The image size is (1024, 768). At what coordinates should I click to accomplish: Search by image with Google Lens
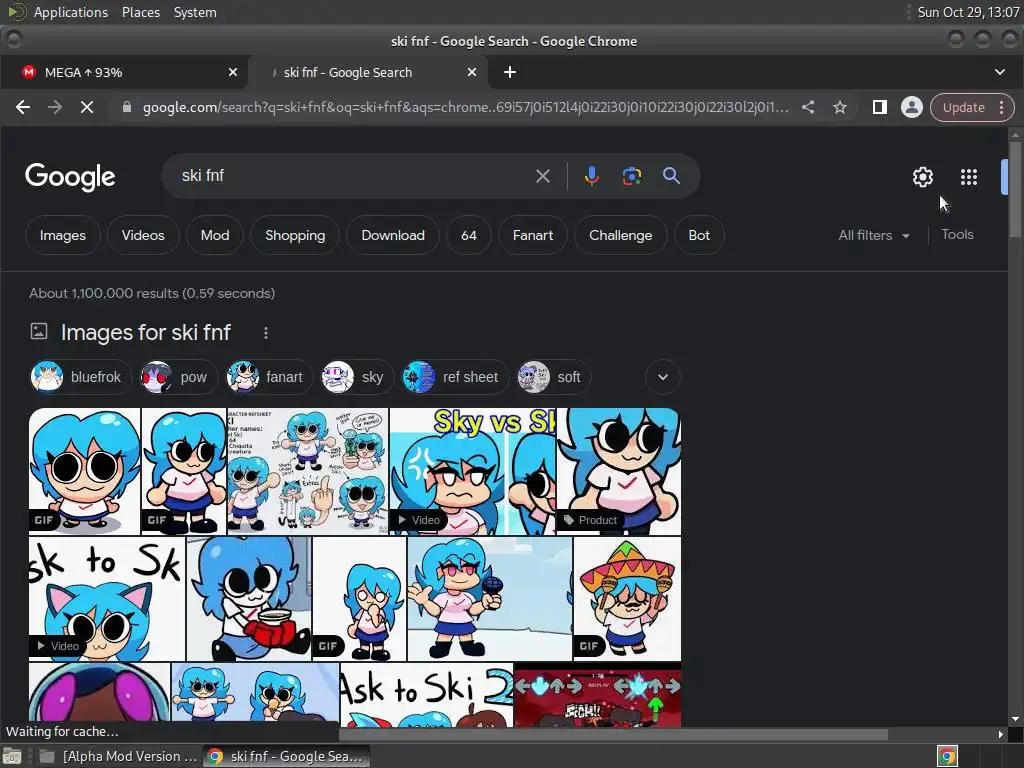(632, 176)
